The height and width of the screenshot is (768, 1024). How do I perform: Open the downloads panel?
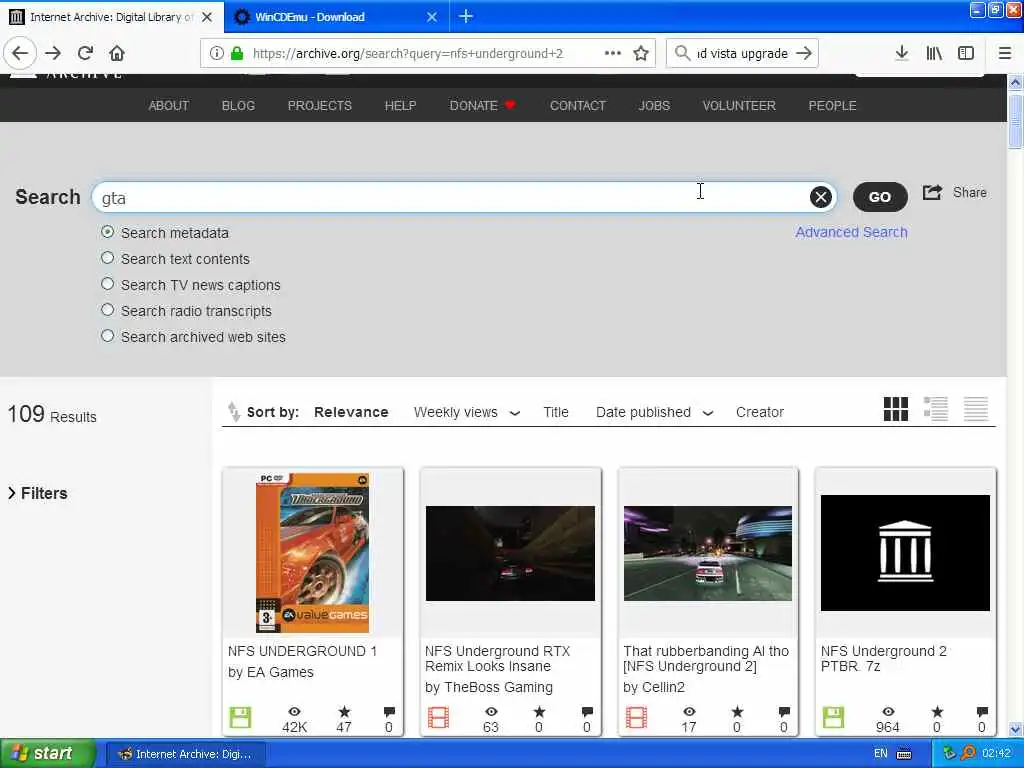[901, 53]
